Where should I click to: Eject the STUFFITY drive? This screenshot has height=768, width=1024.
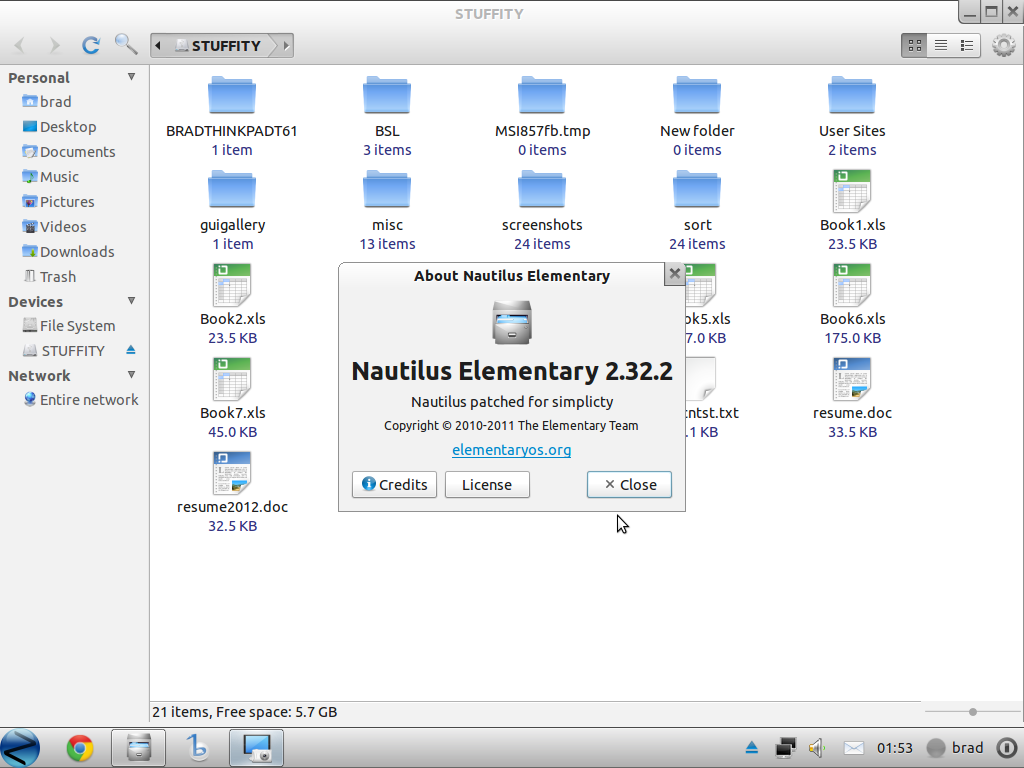(131, 350)
